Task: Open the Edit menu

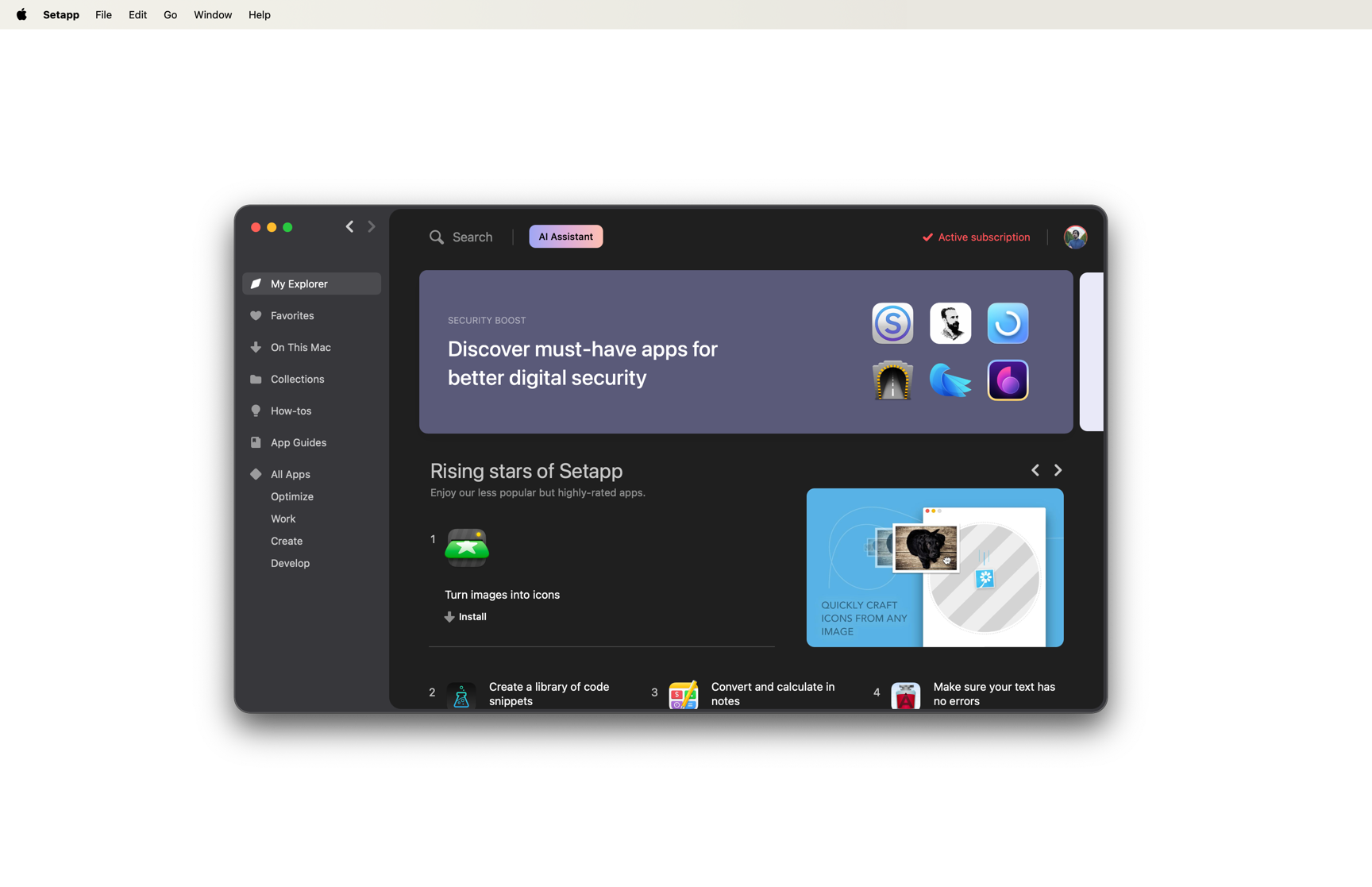Action: tap(137, 14)
